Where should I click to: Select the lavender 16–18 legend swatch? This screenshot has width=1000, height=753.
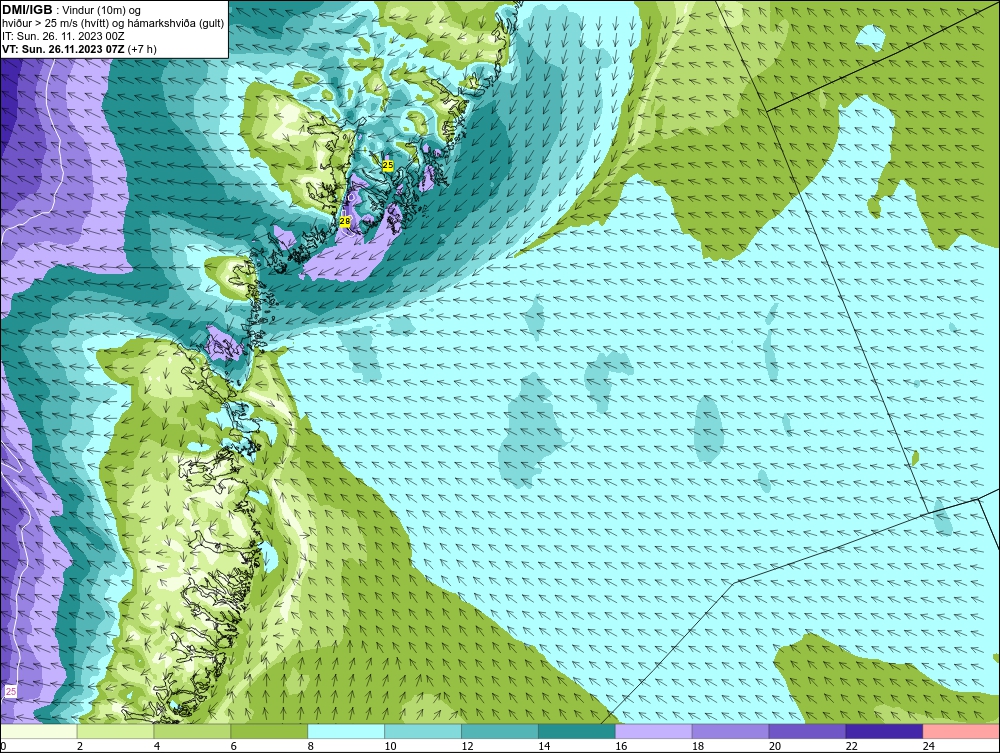coord(654,731)
